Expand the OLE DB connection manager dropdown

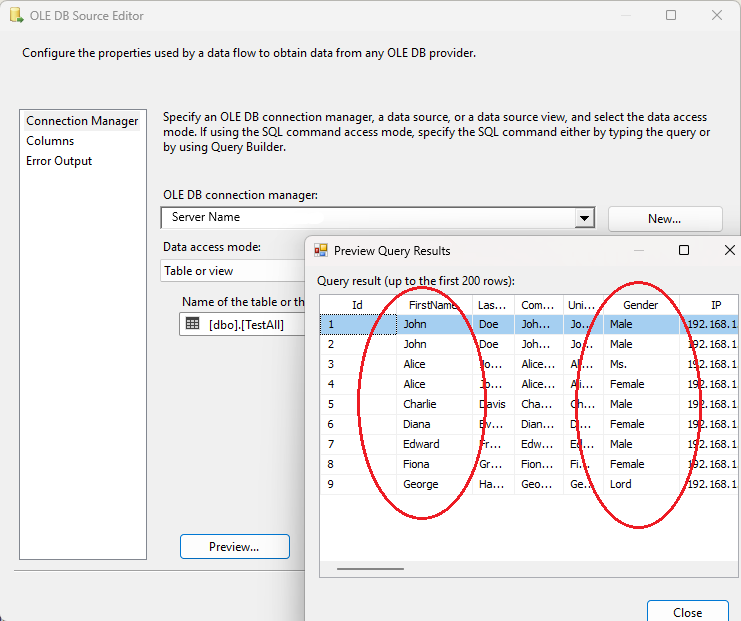coord(585,218)
